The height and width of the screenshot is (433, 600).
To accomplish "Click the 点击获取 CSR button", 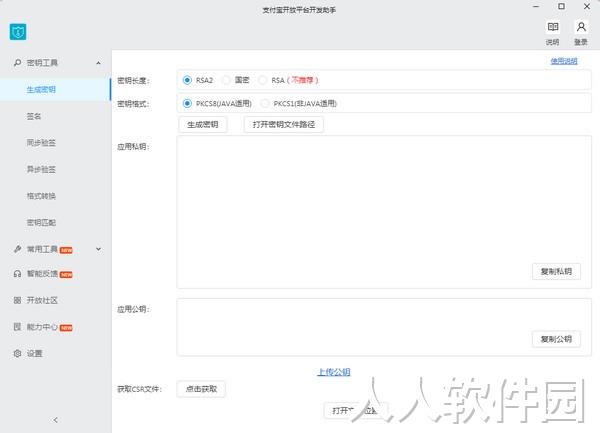I will coord(201,389).
